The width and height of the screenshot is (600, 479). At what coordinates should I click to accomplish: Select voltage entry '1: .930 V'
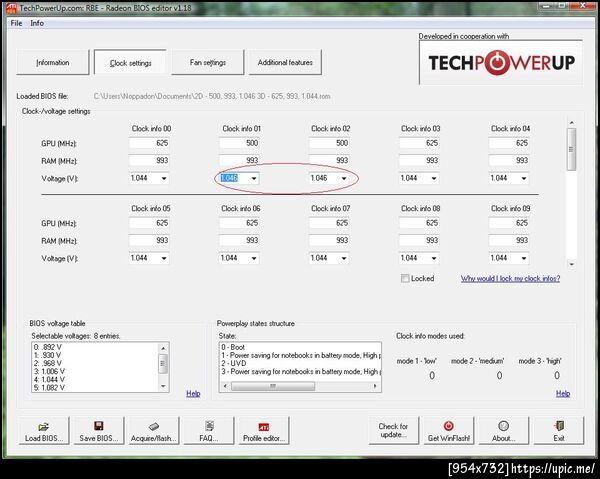[48, 355]
